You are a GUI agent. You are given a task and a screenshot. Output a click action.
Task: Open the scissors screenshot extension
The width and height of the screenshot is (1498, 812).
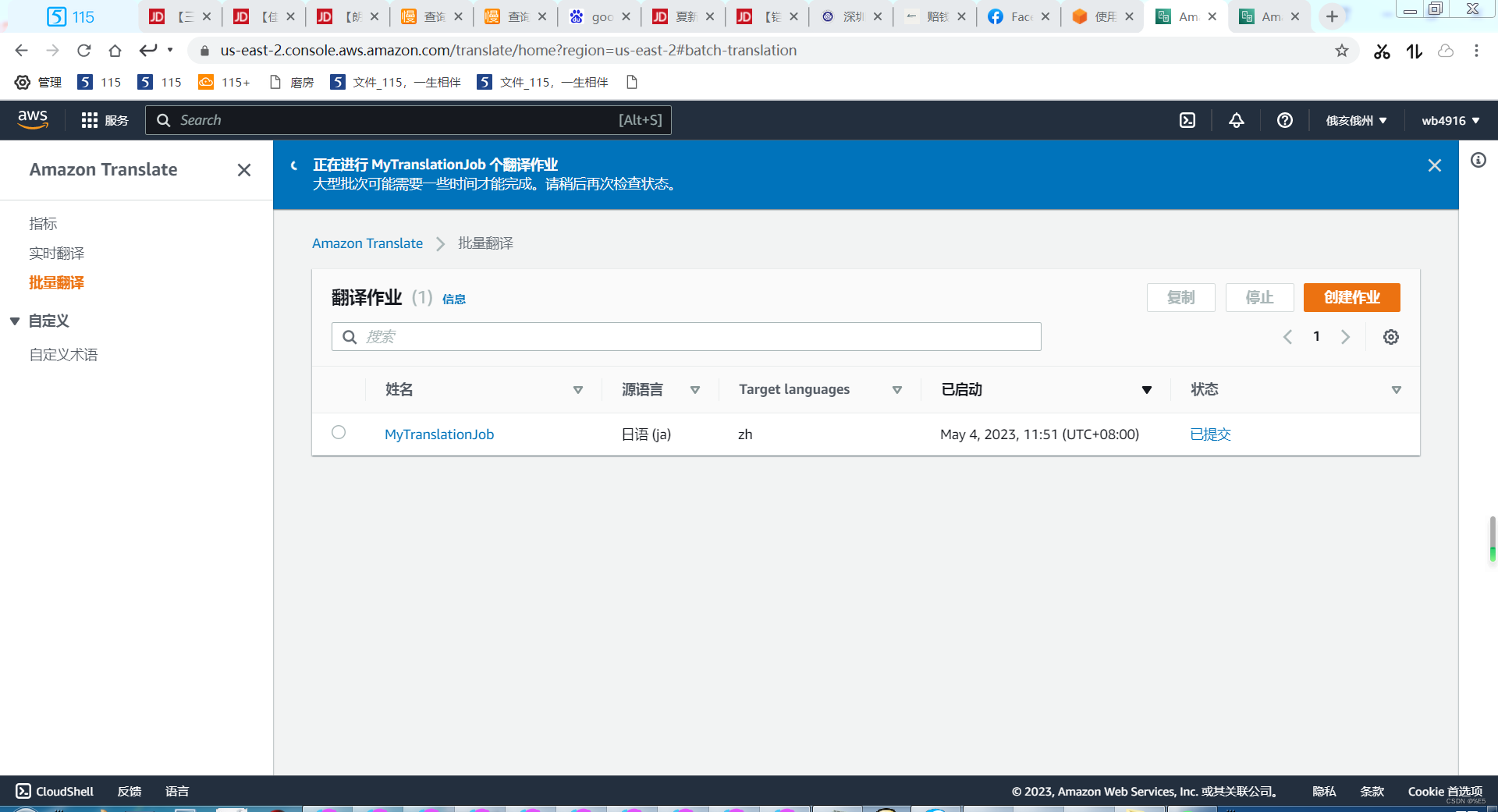(x=1382, y=51)
